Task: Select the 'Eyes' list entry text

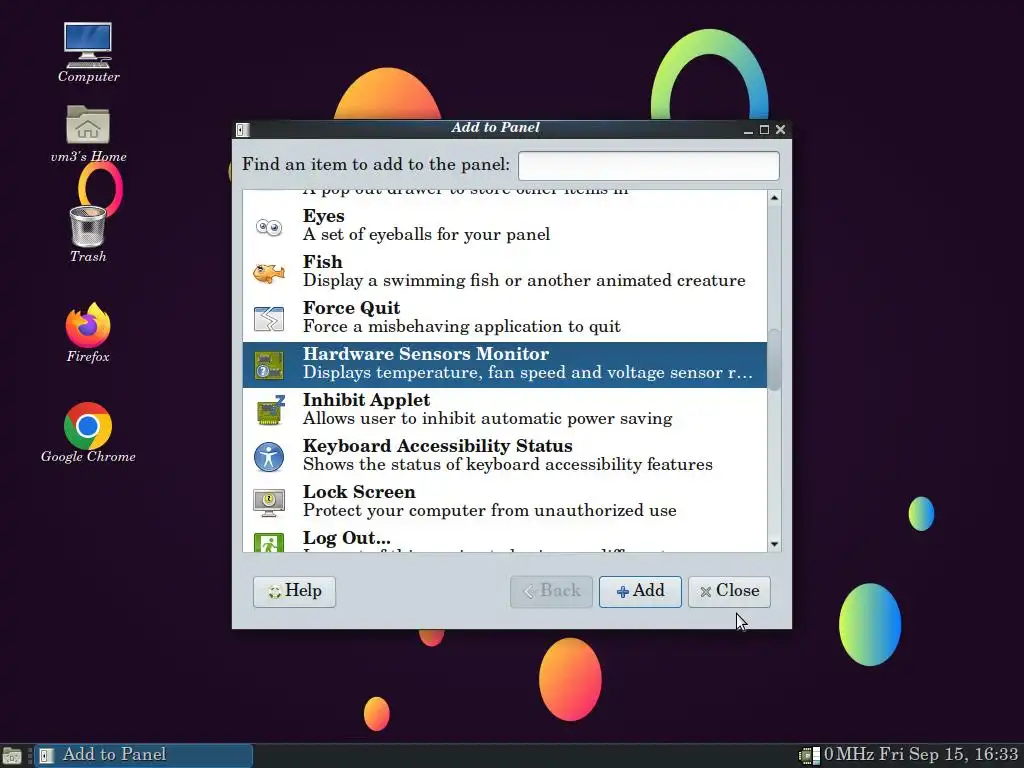Action: [x=323, y=216]
